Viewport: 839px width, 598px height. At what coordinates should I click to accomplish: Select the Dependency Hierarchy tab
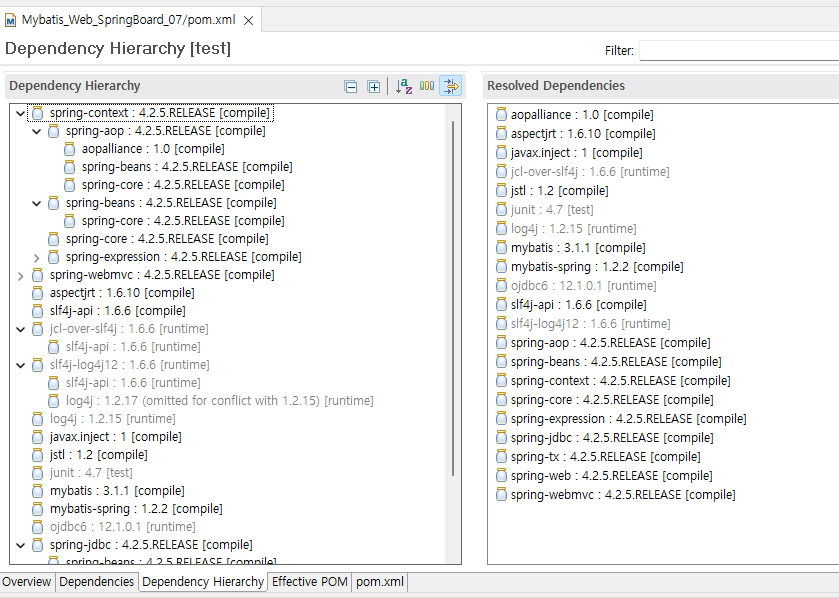[203, 581]
